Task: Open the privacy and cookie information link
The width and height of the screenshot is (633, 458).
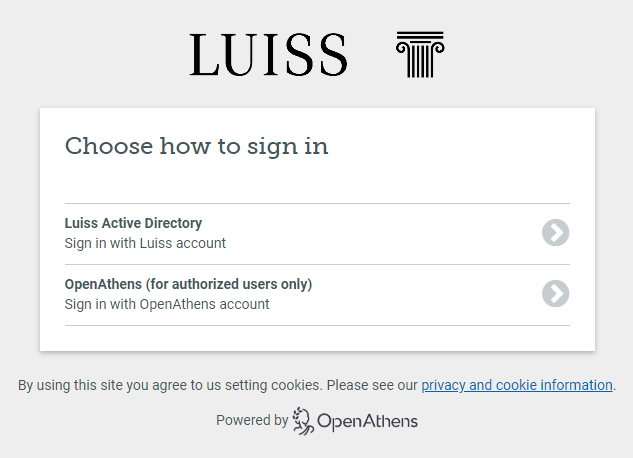Action: point(516,385)
